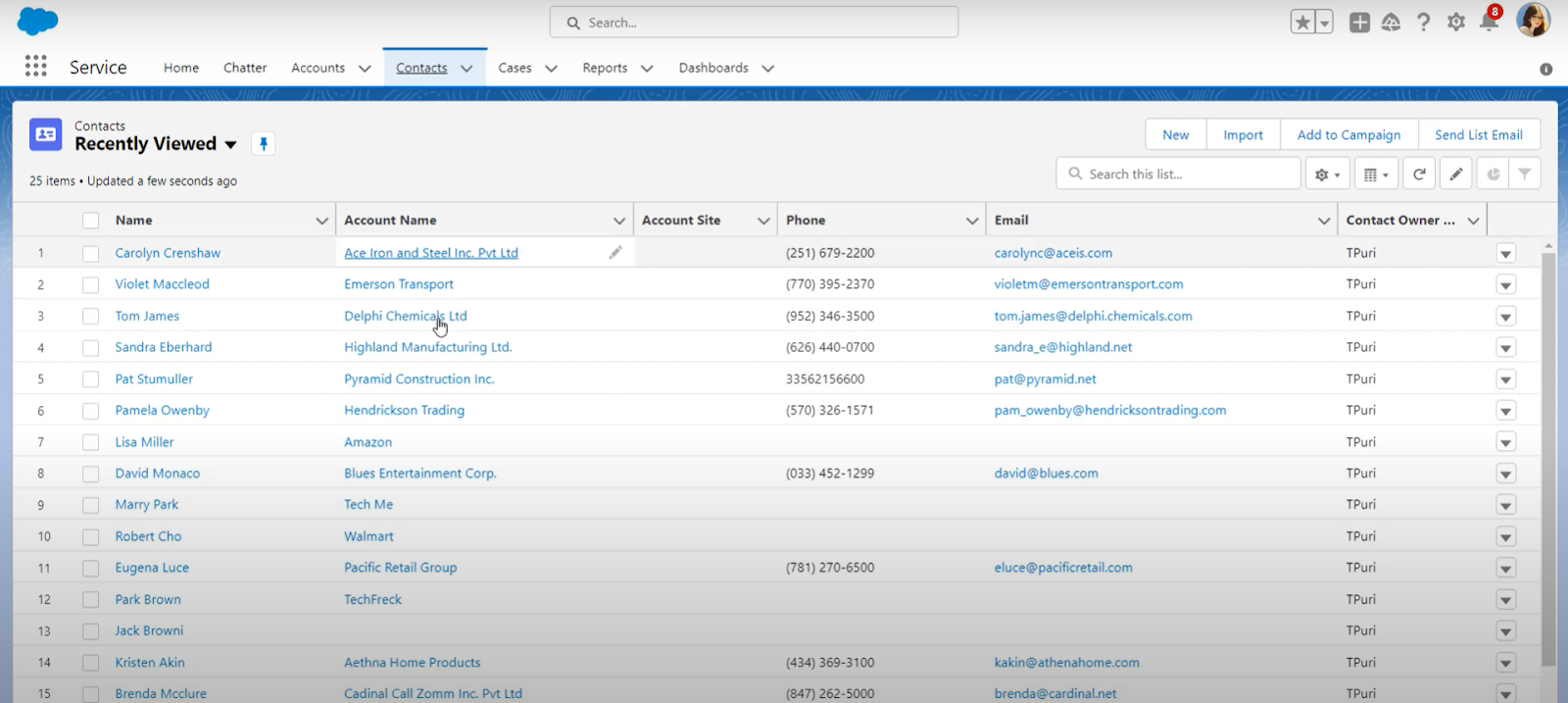Open row actions for Robert Cho

1506,537
